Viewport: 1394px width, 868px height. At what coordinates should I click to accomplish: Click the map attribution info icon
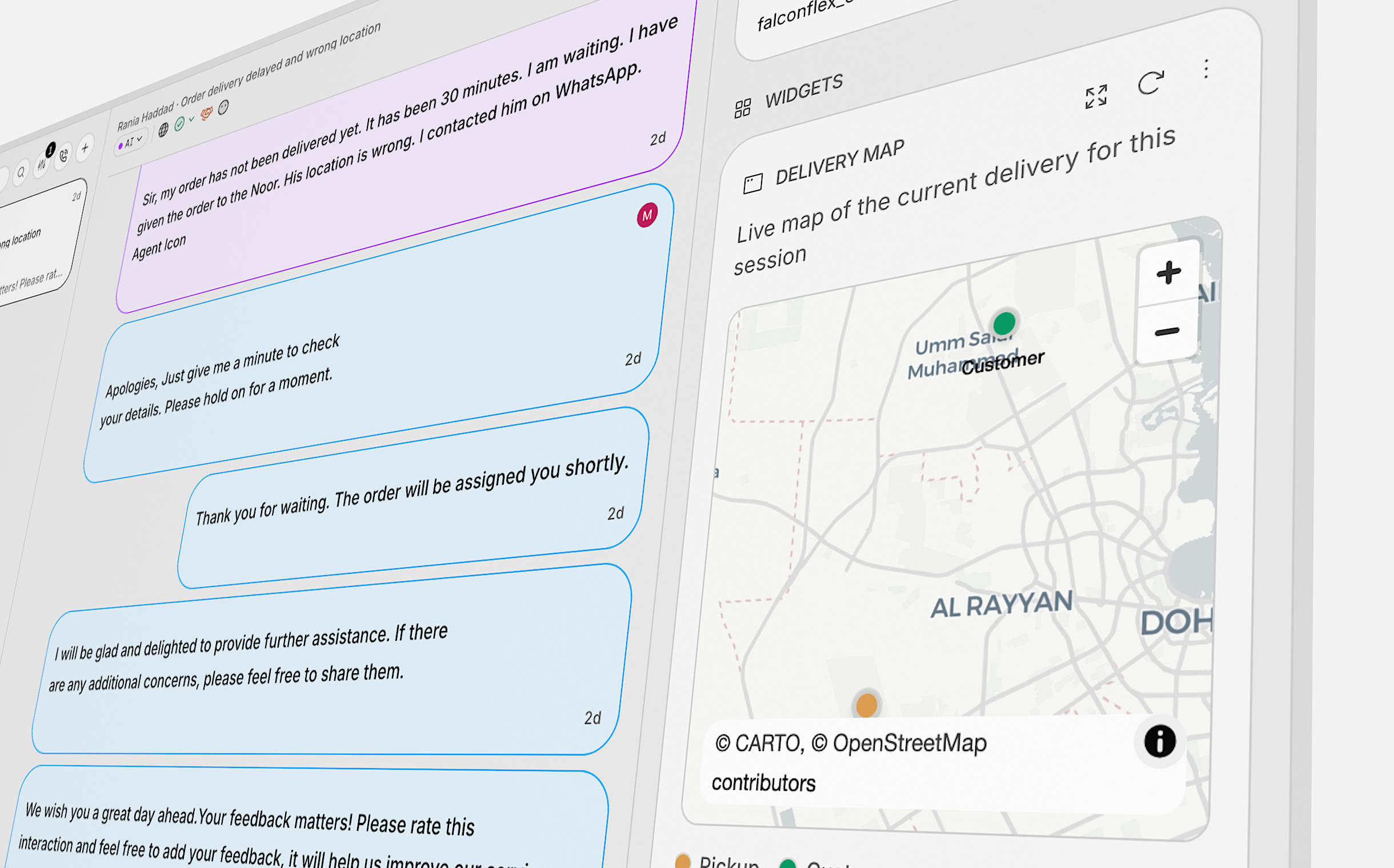coord(1160,741)
